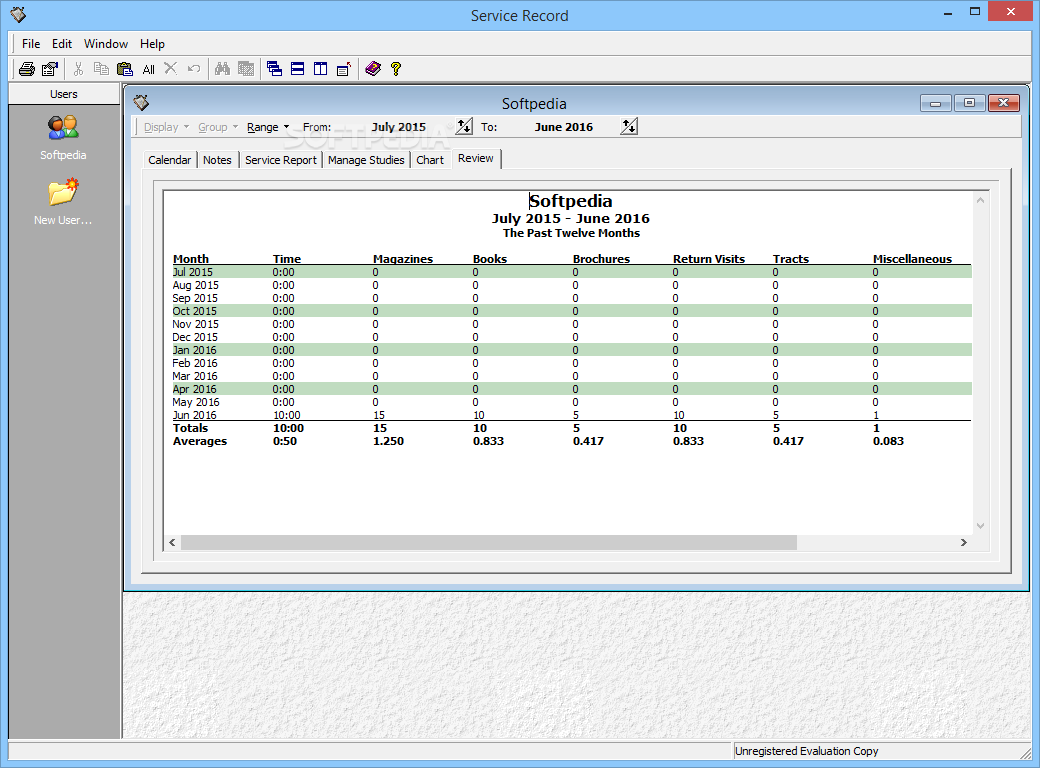Open the Window menu

tap(105, 44)
